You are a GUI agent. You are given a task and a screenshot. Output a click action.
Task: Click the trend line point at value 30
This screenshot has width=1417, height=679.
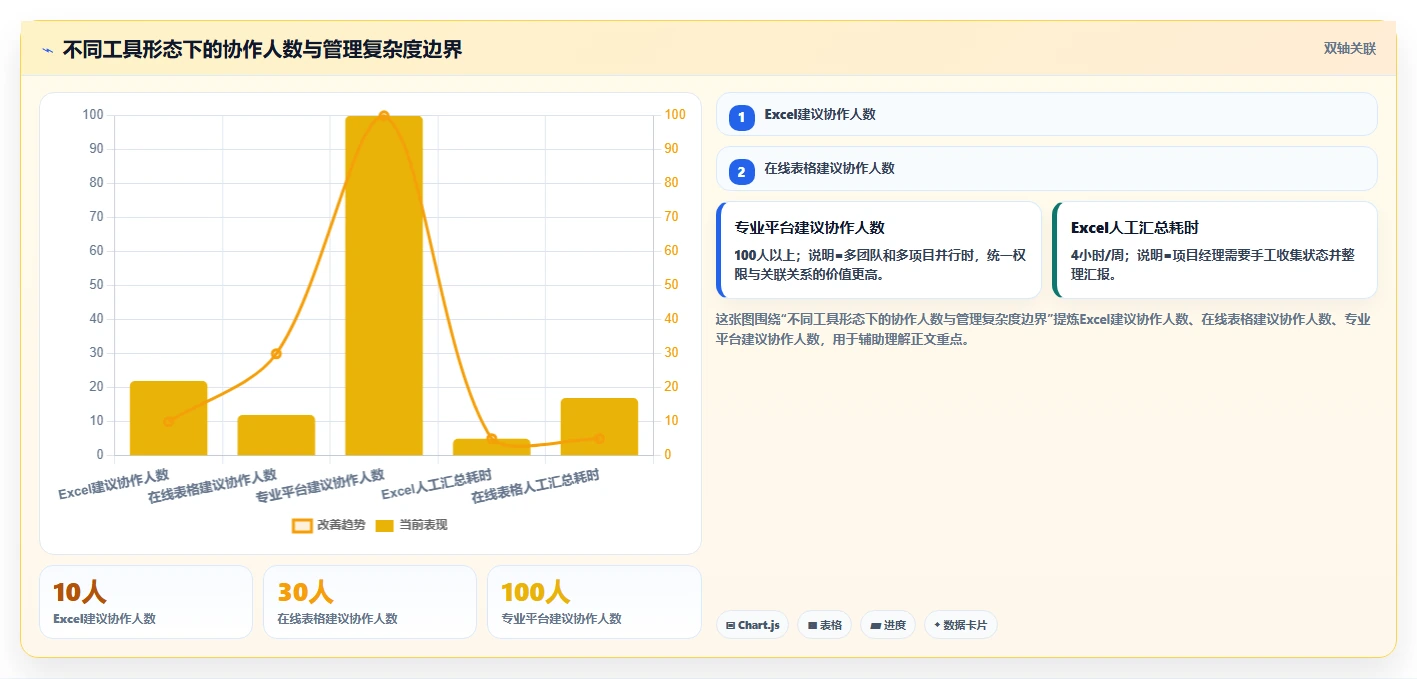click(x=276, y=353)
